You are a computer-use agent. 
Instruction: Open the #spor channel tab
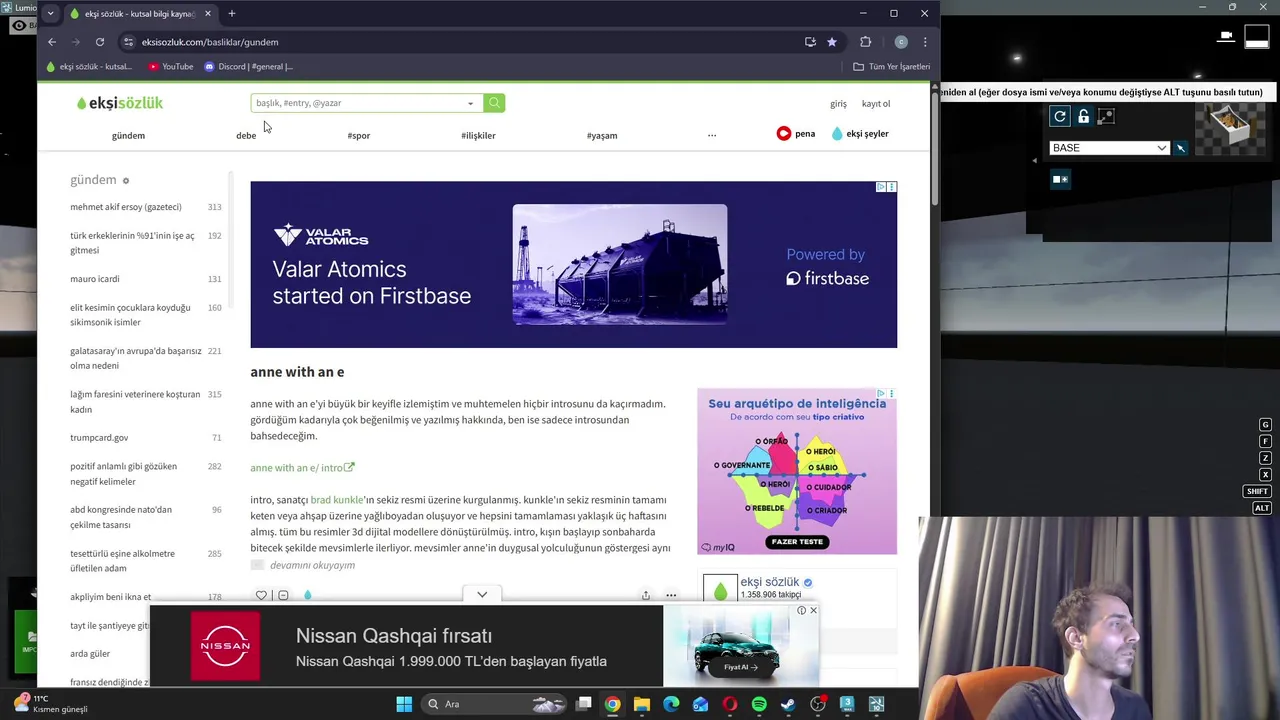pos(359,135)
